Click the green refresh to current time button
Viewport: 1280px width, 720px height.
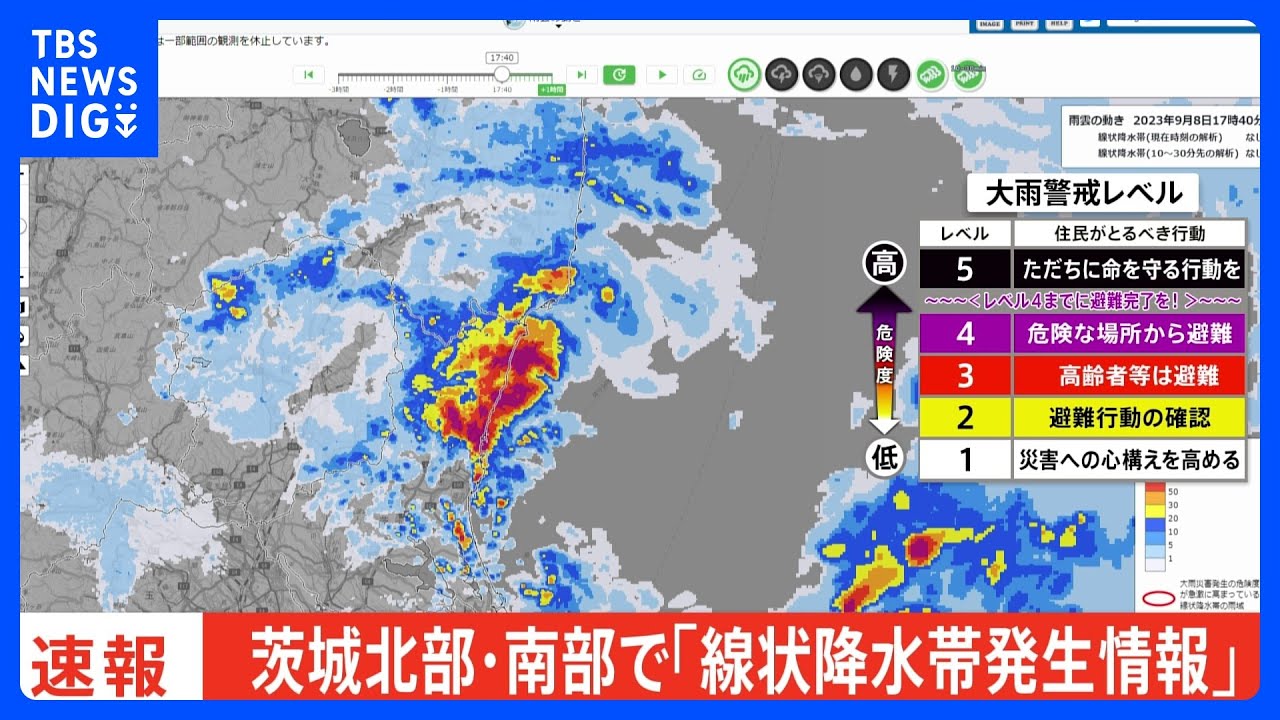[619, 74]
